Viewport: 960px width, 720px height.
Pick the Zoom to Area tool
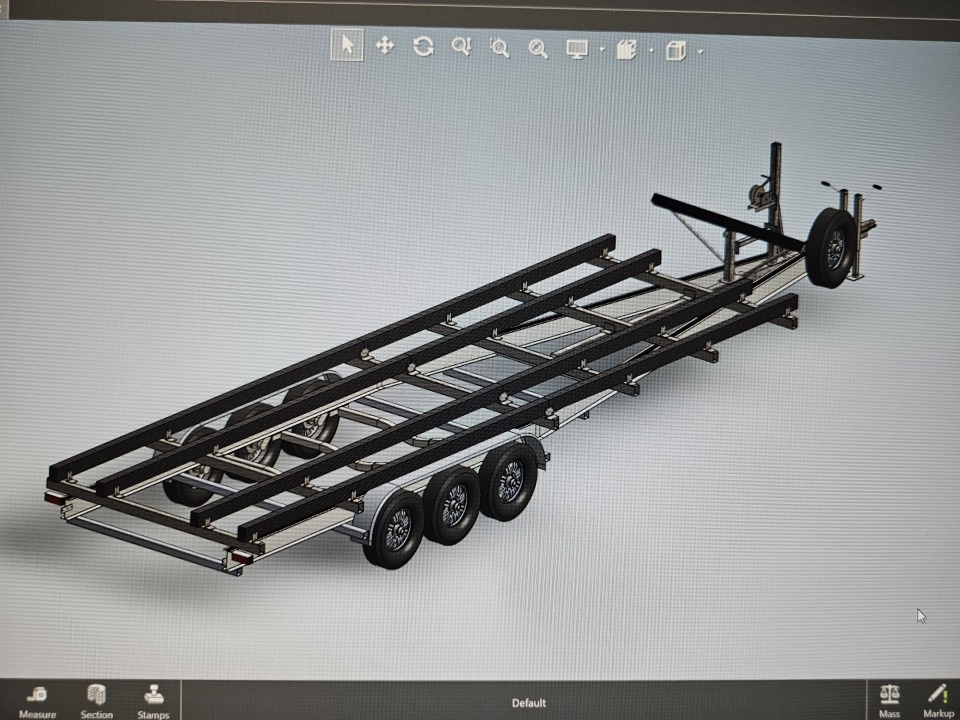500,48
